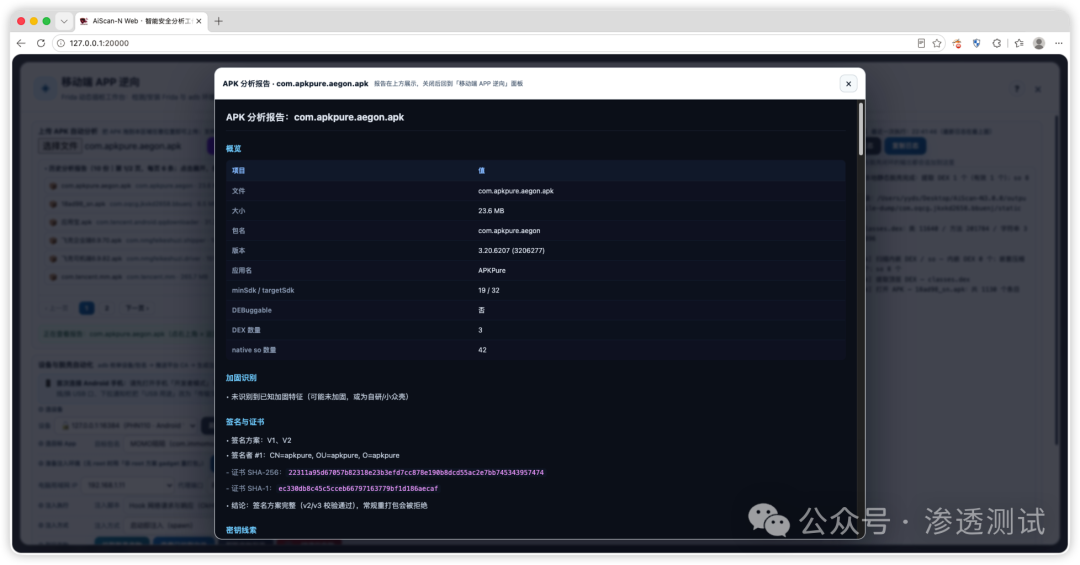The height and width of the screenshot is (565, 1080).
Task: Click the report dialog's vertical scrollbar thumb
Action: coord(860,128)
